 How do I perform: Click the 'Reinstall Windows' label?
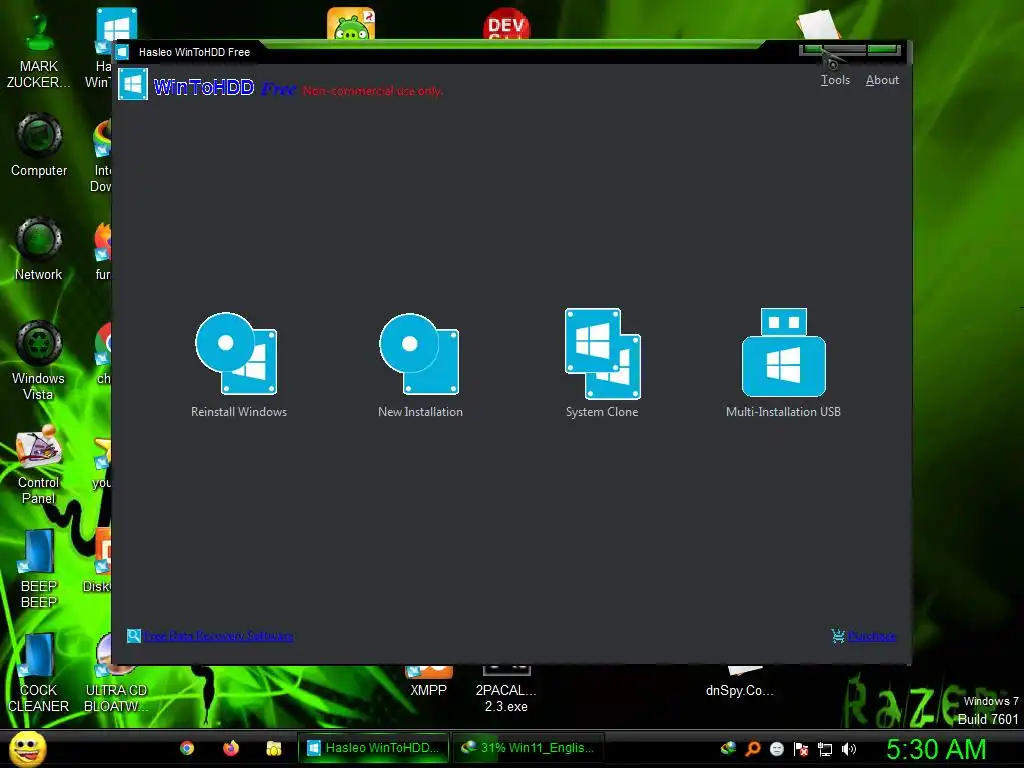point(239,412)
